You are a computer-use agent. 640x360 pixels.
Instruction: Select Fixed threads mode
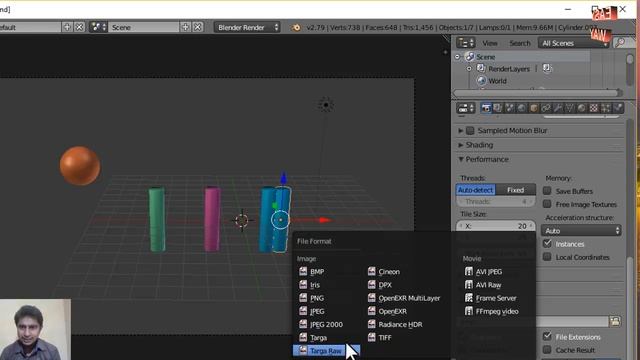[x=516, y=190]
